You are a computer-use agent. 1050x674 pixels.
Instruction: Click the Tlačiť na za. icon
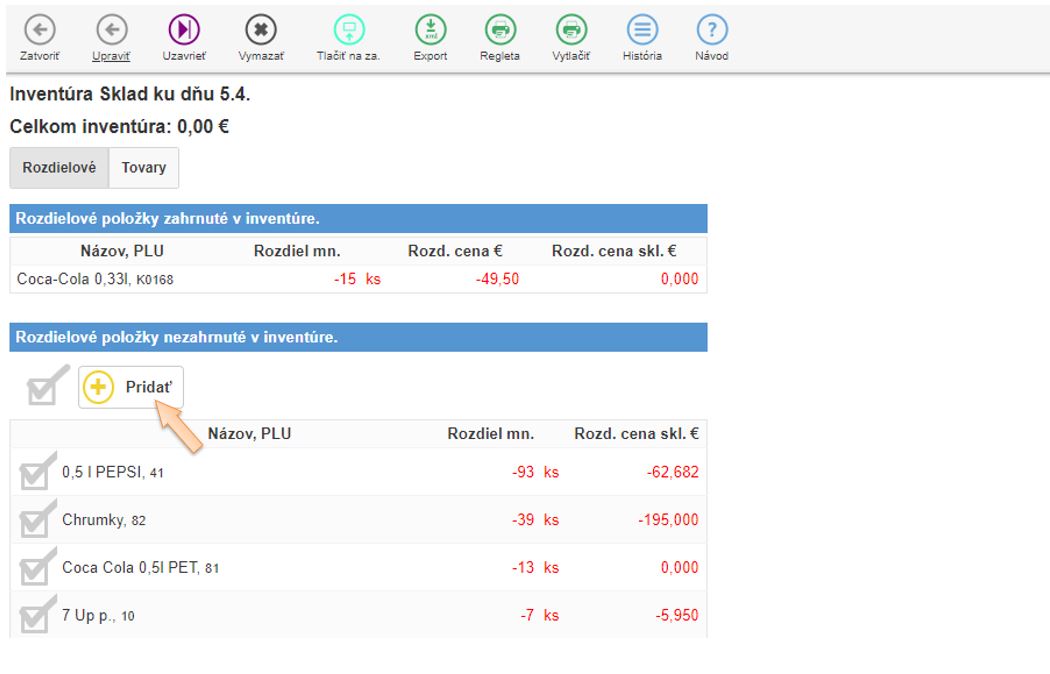(348, 30)
